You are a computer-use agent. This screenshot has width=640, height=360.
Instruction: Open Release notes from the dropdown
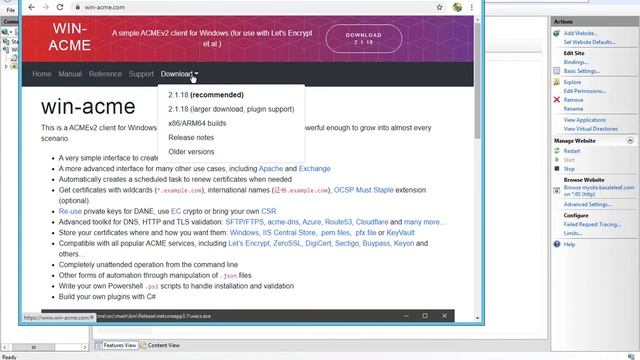pyautogui.click(x=191, y=138)
